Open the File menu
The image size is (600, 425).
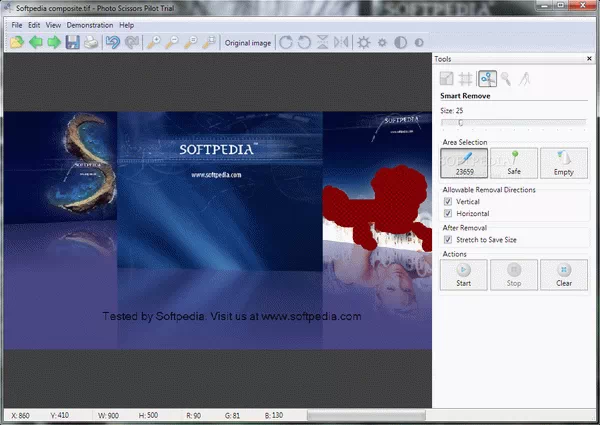point(17,24)
